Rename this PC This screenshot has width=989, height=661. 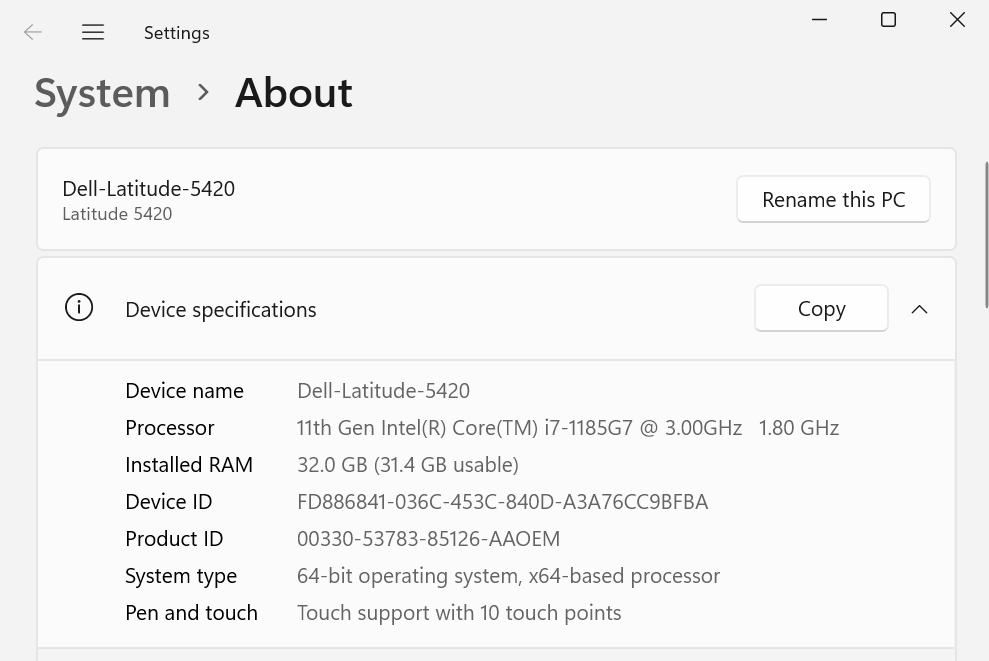tap(833, 199)
